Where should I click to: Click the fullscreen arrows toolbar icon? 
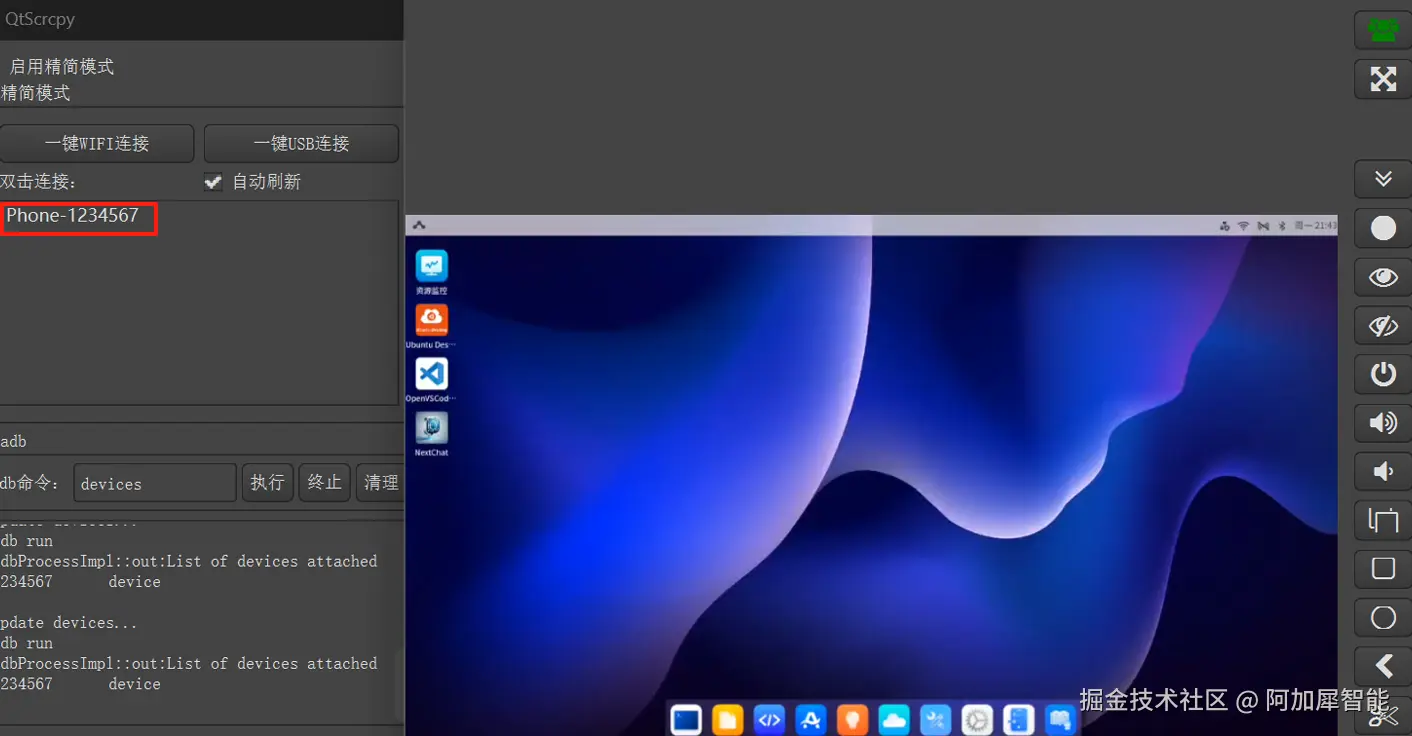coord(1383,79)
